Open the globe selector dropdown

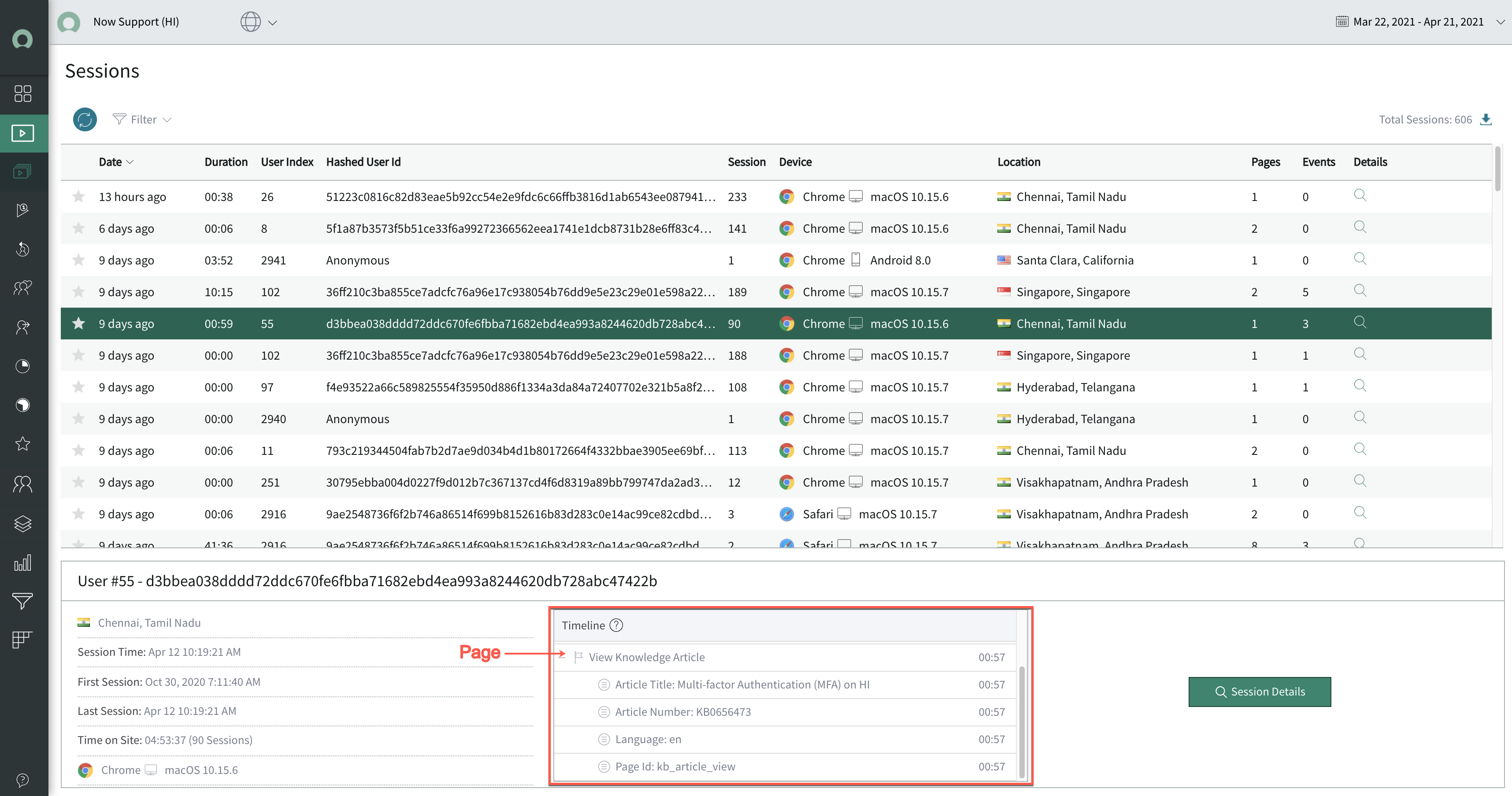[x=258, y=22]
